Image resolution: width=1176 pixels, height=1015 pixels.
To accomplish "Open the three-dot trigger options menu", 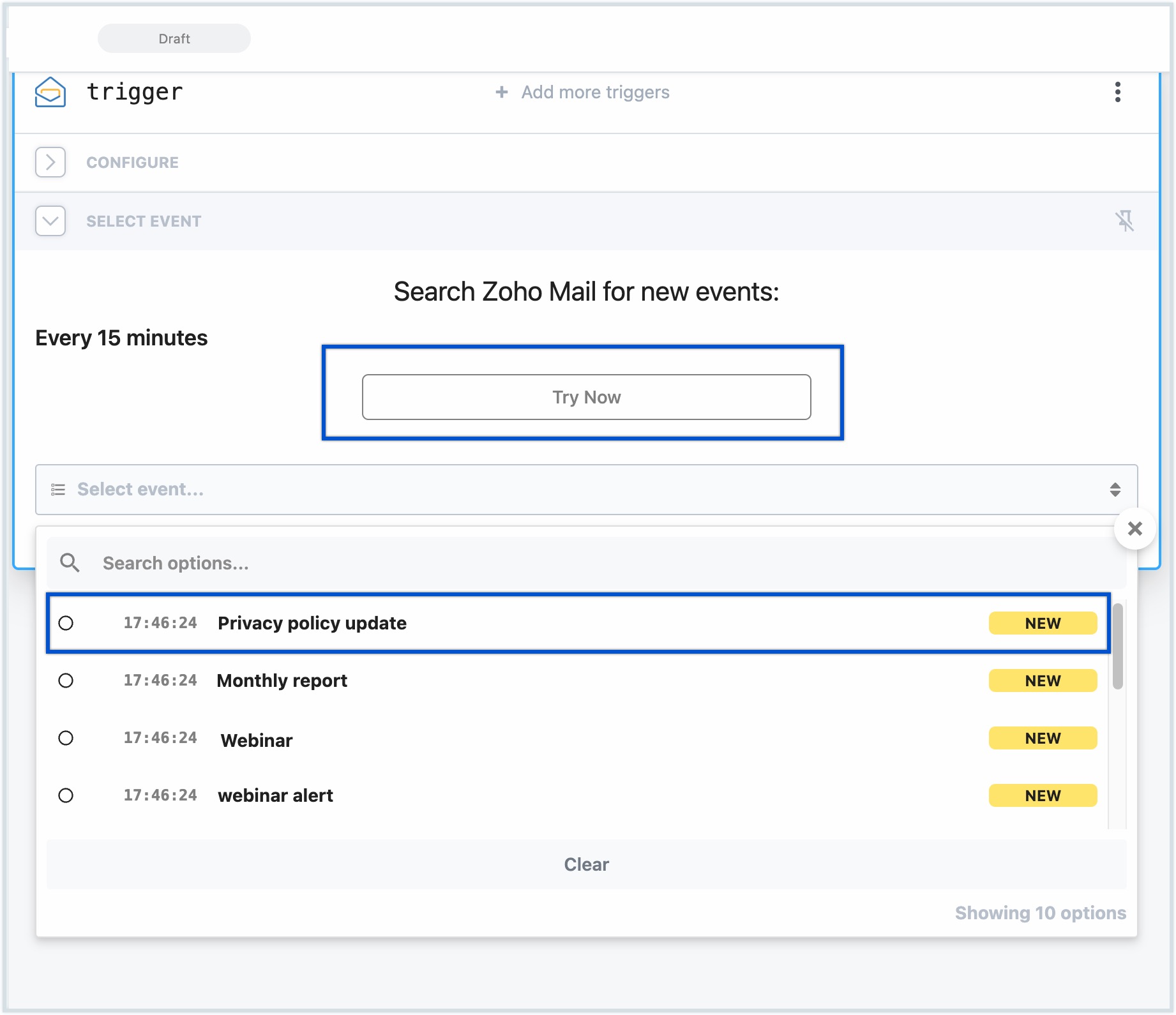I will pyautogui.click(x=1117, y=93).
